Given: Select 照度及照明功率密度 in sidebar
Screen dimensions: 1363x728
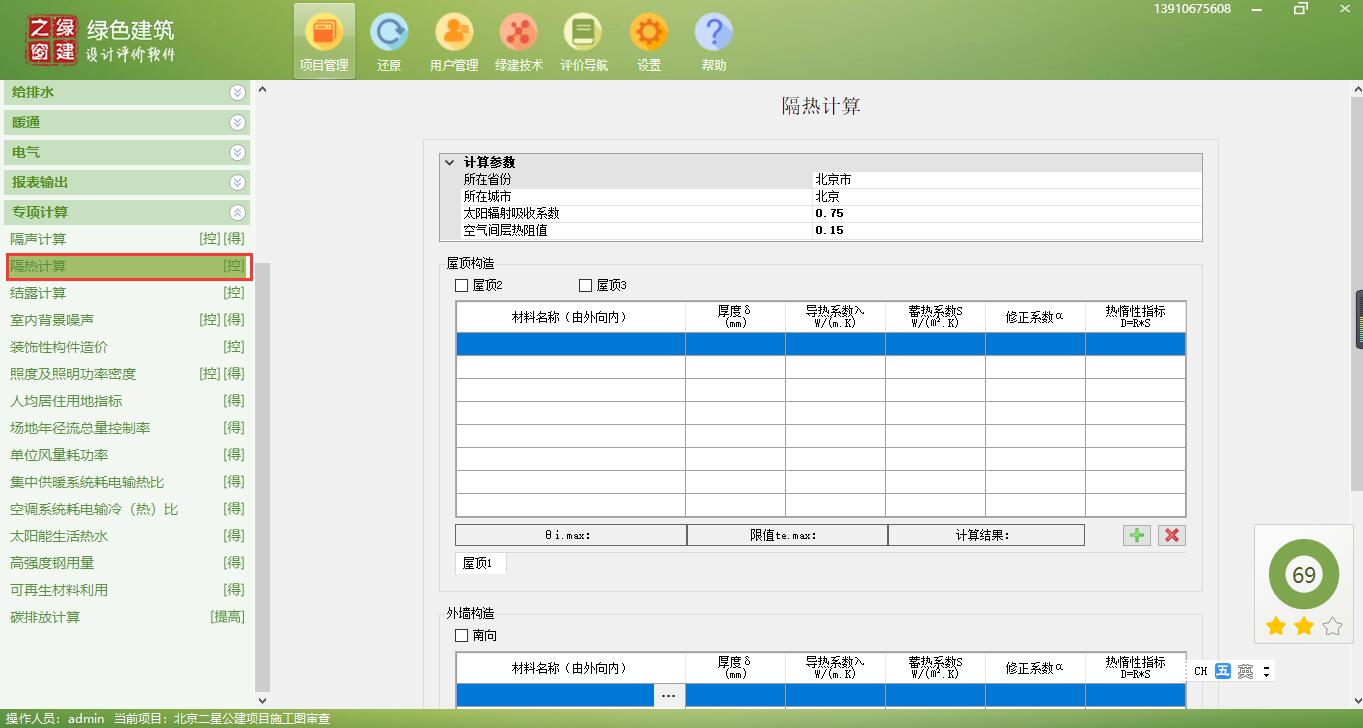Looking at the screenshot, I should point(126,374).
